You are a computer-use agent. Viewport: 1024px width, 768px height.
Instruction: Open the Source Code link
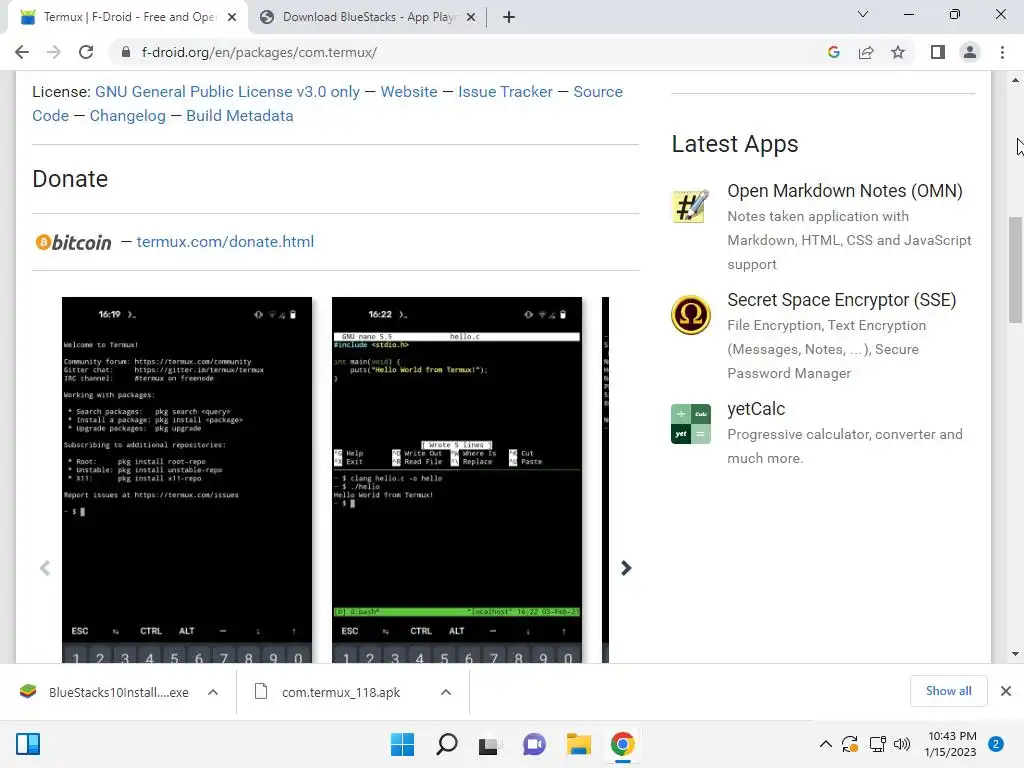(x=598, y=92)
